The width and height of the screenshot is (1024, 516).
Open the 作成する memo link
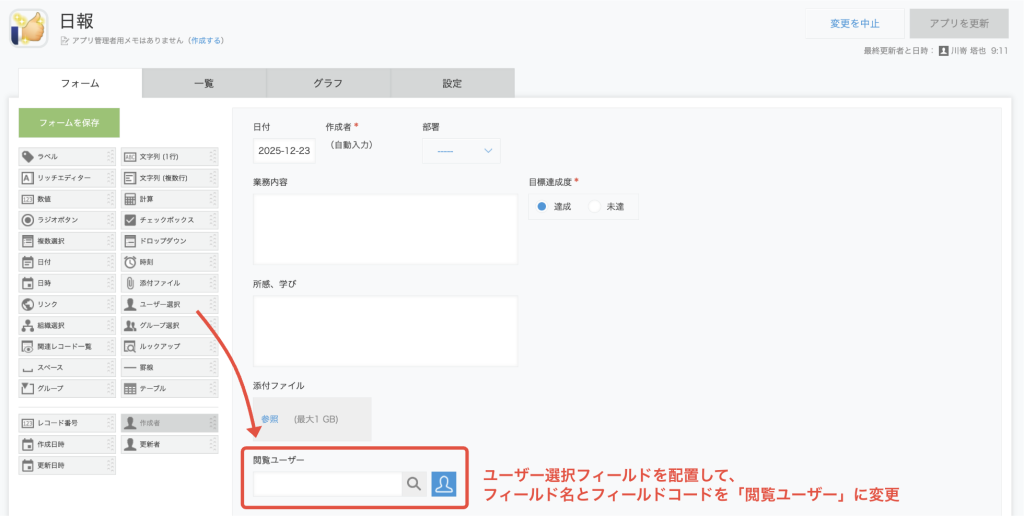206,40
